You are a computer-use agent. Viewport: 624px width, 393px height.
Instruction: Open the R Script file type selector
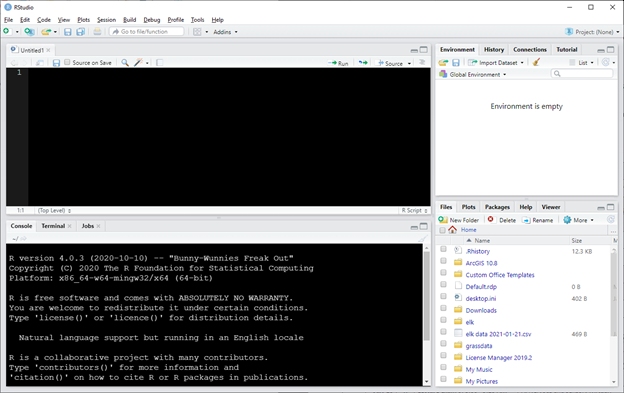pos(414,210)
